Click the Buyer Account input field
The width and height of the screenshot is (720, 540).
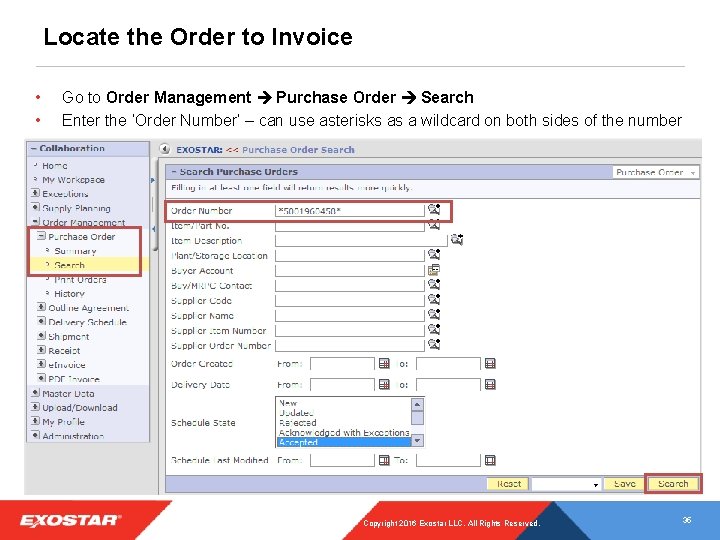click(350, 270)
